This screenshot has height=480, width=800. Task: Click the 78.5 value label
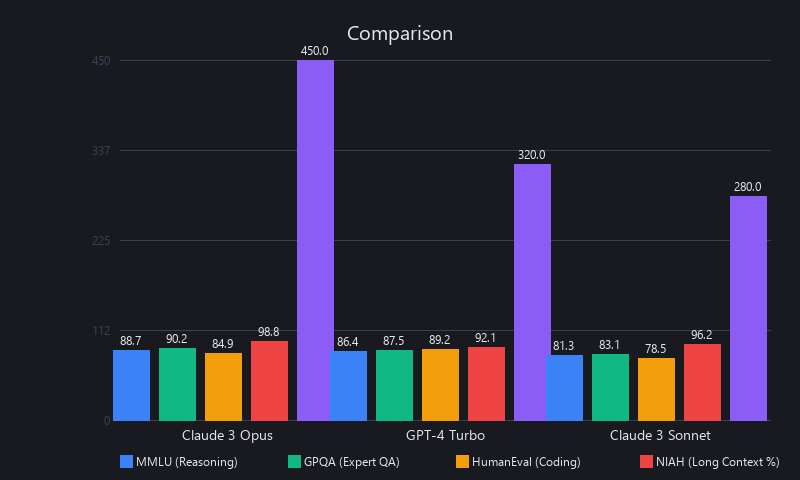point(655,348)
